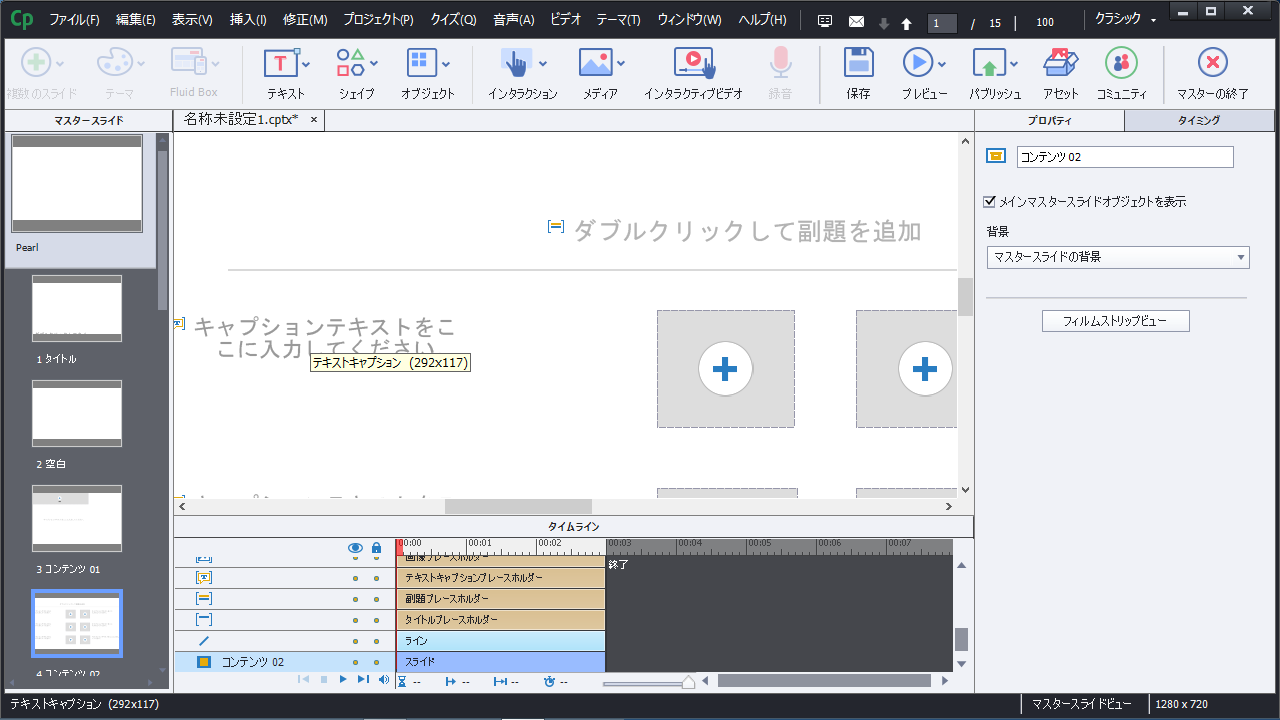The height and width of the screenshot is (720, 1280).
Task: Click the Filmstrip View (フィルムストリップビュー) button
Action: [1116, 321]
